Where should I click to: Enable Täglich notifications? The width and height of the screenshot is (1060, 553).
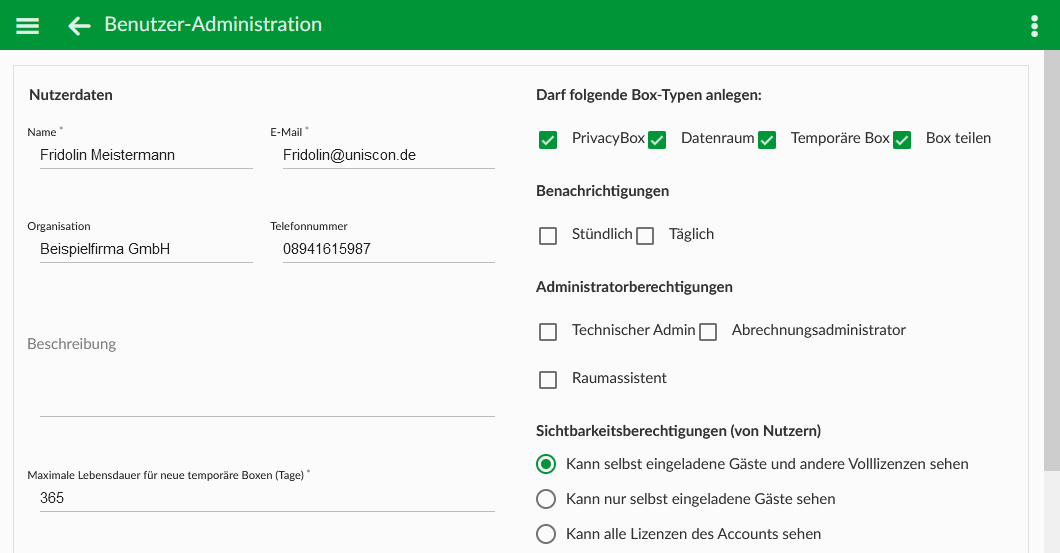[x=645, y=236]
